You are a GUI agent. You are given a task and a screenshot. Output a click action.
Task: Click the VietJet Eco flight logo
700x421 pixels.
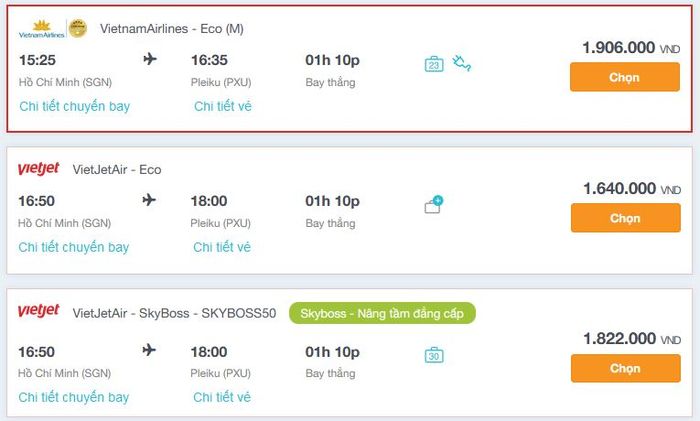[38, 169]
